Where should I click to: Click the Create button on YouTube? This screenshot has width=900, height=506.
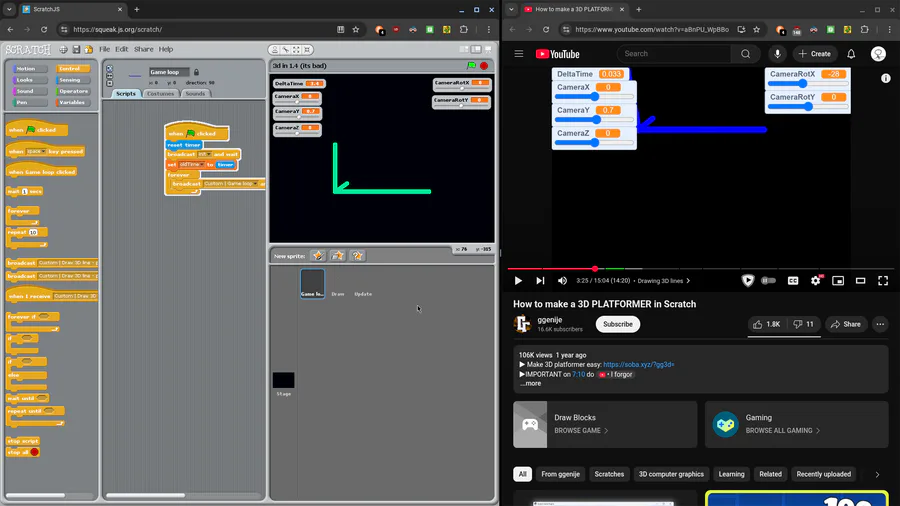pos(814,54)
